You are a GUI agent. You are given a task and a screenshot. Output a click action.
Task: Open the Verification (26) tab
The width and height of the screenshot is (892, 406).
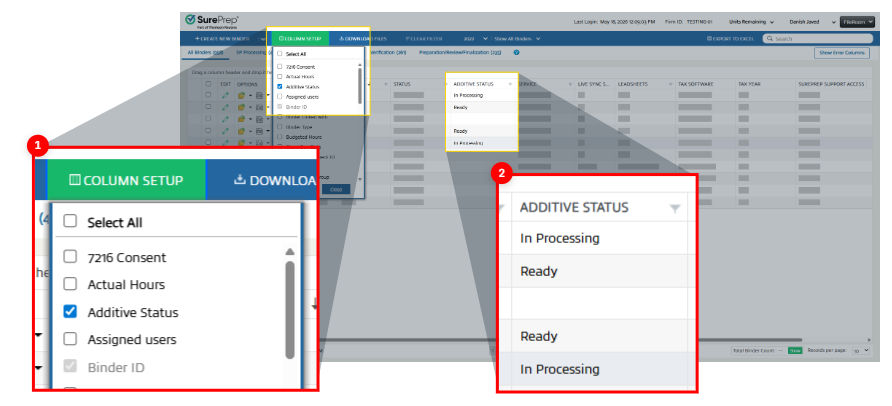pos(387,52)
